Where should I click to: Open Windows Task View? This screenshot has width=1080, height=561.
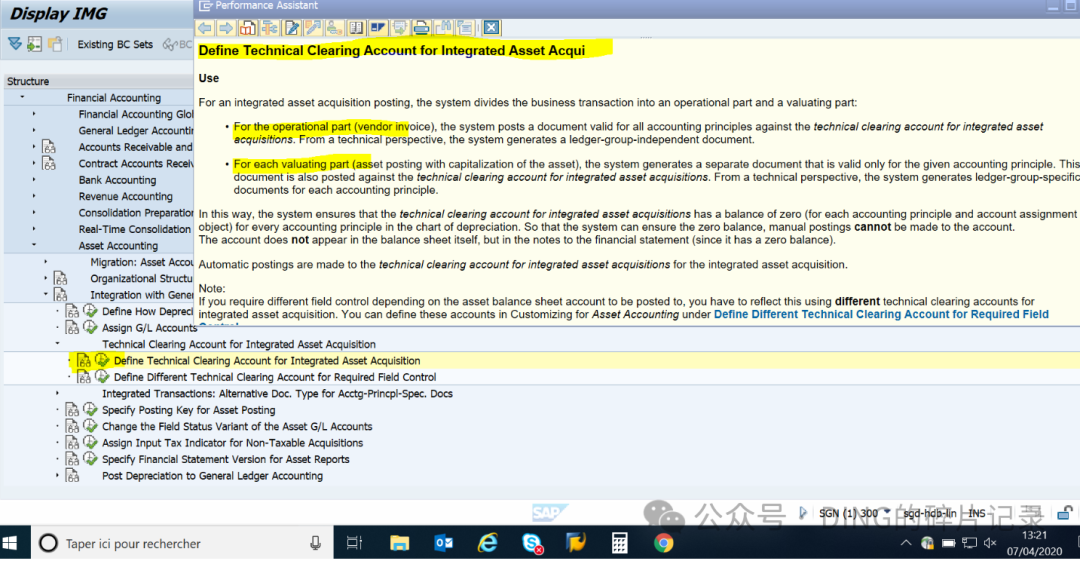354,543
